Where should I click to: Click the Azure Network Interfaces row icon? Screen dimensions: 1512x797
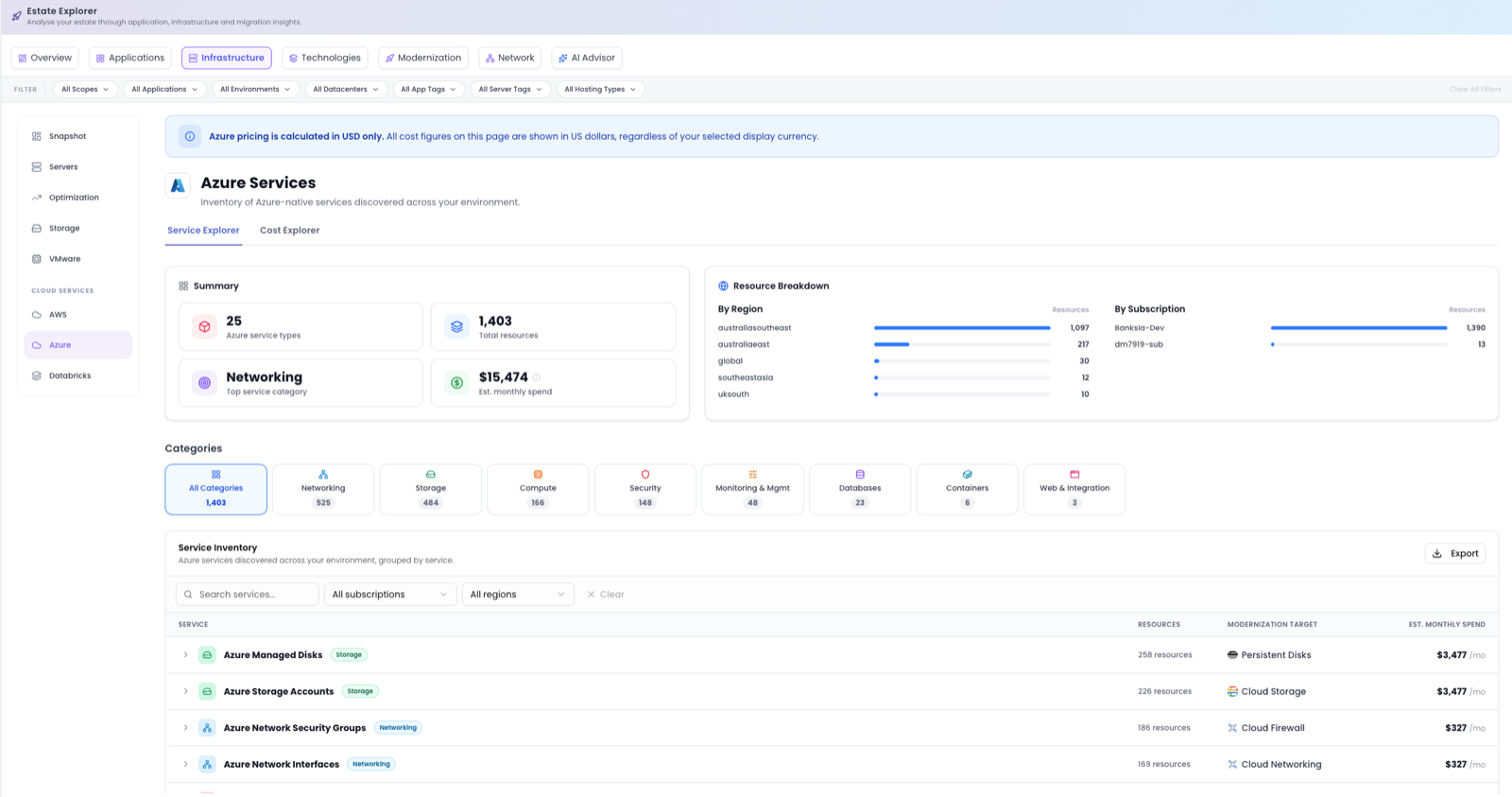207,764
